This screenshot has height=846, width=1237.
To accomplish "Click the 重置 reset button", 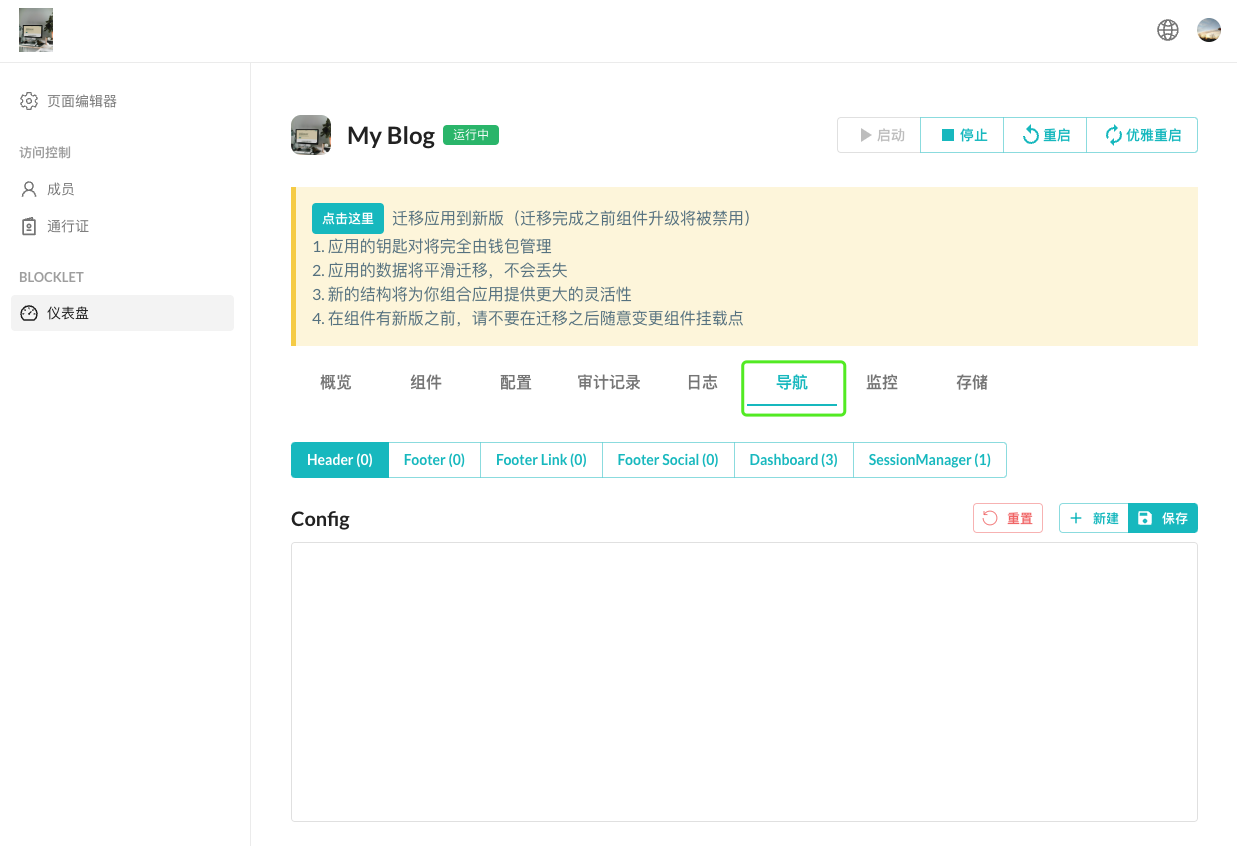I will (x=1008, y=518).
